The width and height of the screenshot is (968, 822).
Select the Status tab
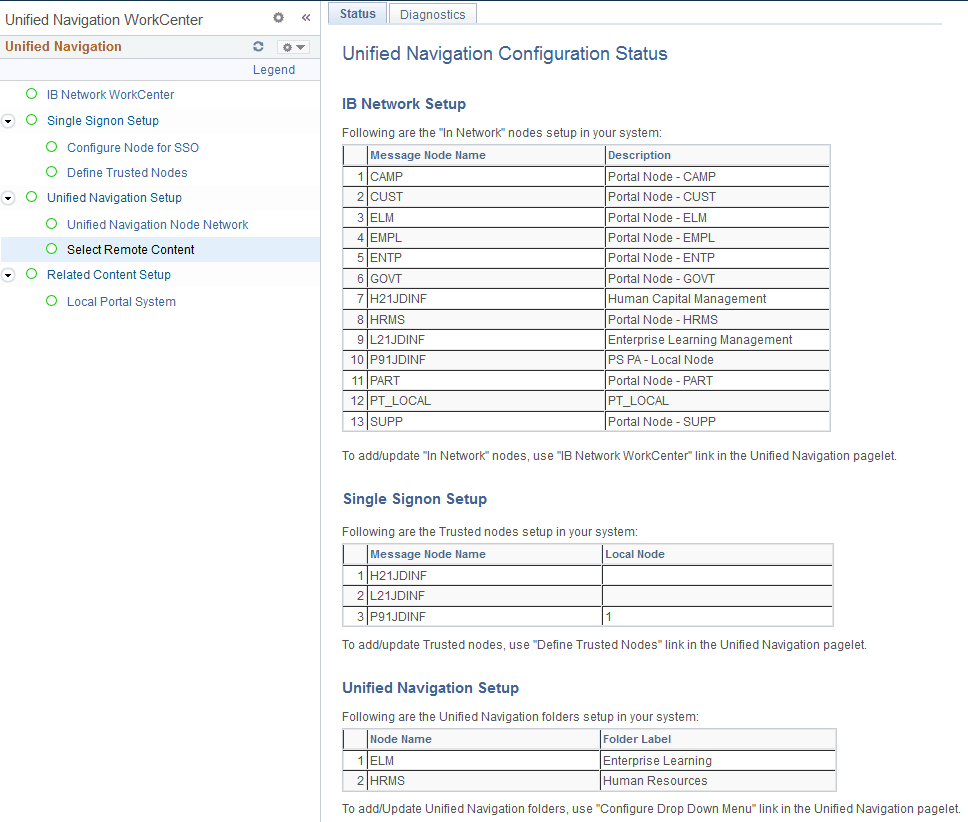[357, 13]
